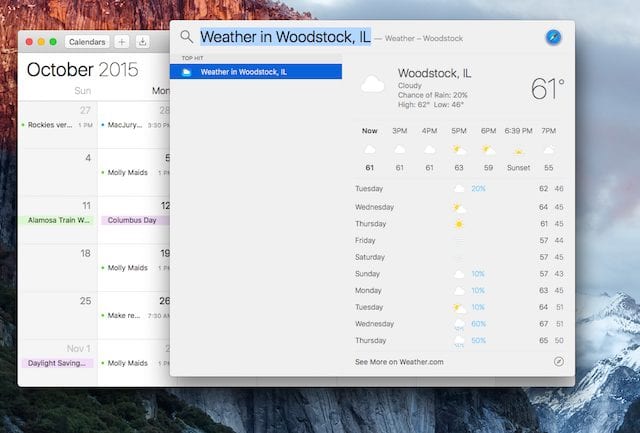Click the cloud icon under Now
The height and width of the screenshot is (433, 640).
(x=369, y=150)
